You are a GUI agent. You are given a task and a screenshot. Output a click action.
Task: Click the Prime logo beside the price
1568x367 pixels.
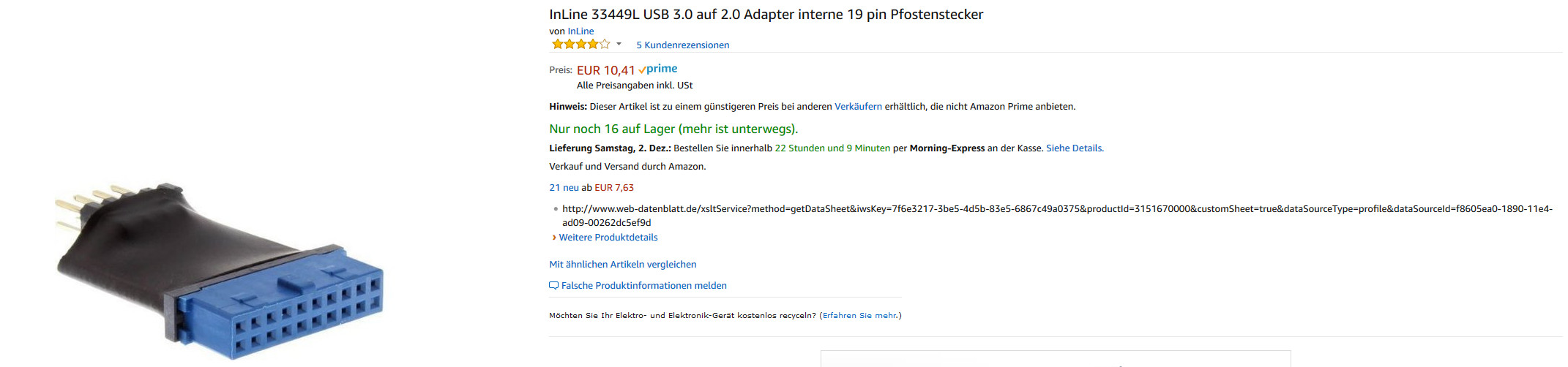pos(658,69)
